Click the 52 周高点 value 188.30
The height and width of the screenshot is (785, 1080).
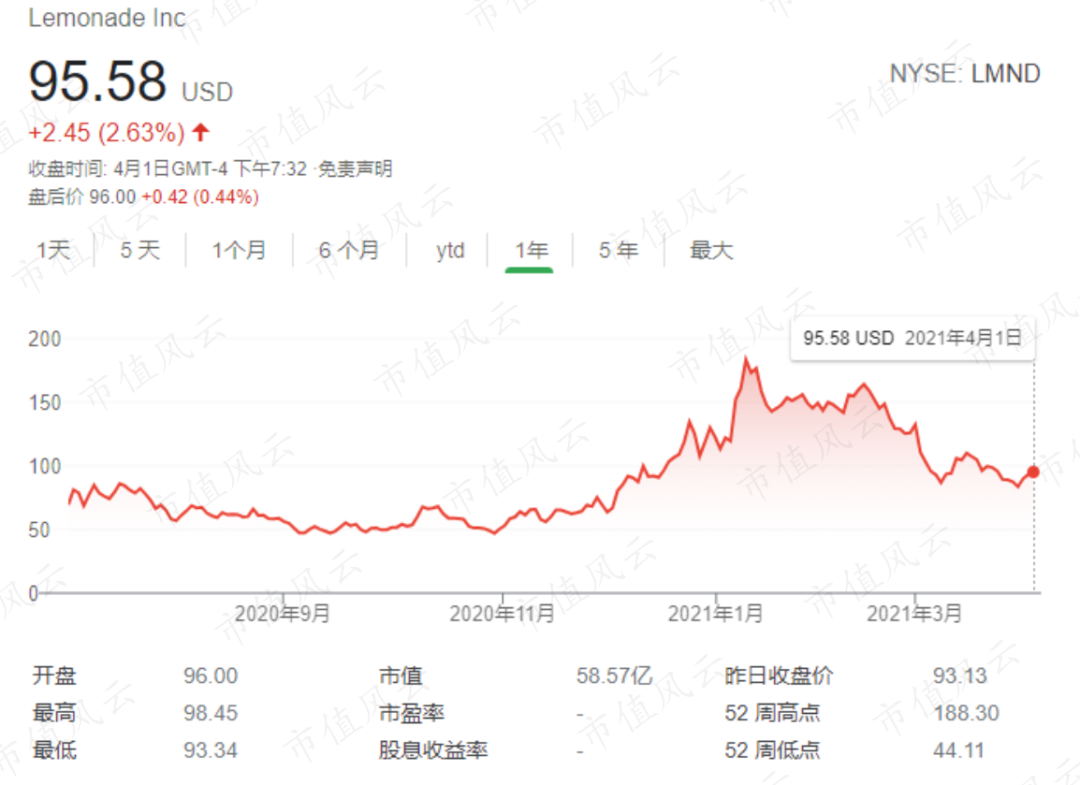pyautogui.click(x=966, y=713)
